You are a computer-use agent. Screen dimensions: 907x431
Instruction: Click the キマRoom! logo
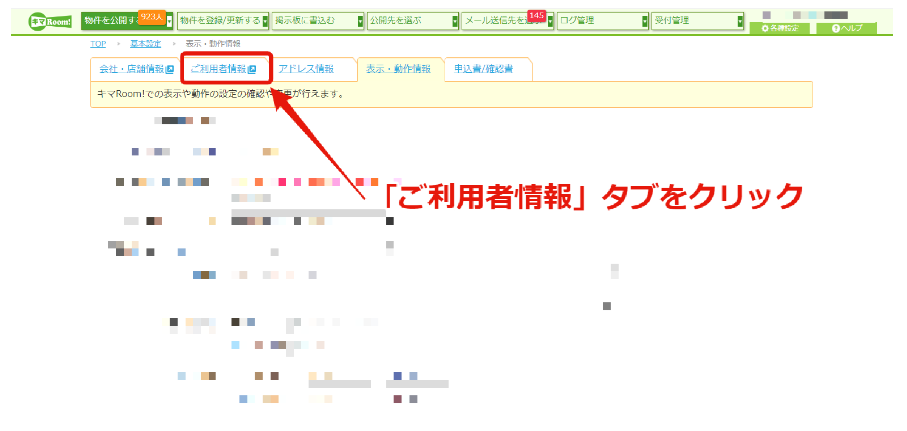point(50,21)
